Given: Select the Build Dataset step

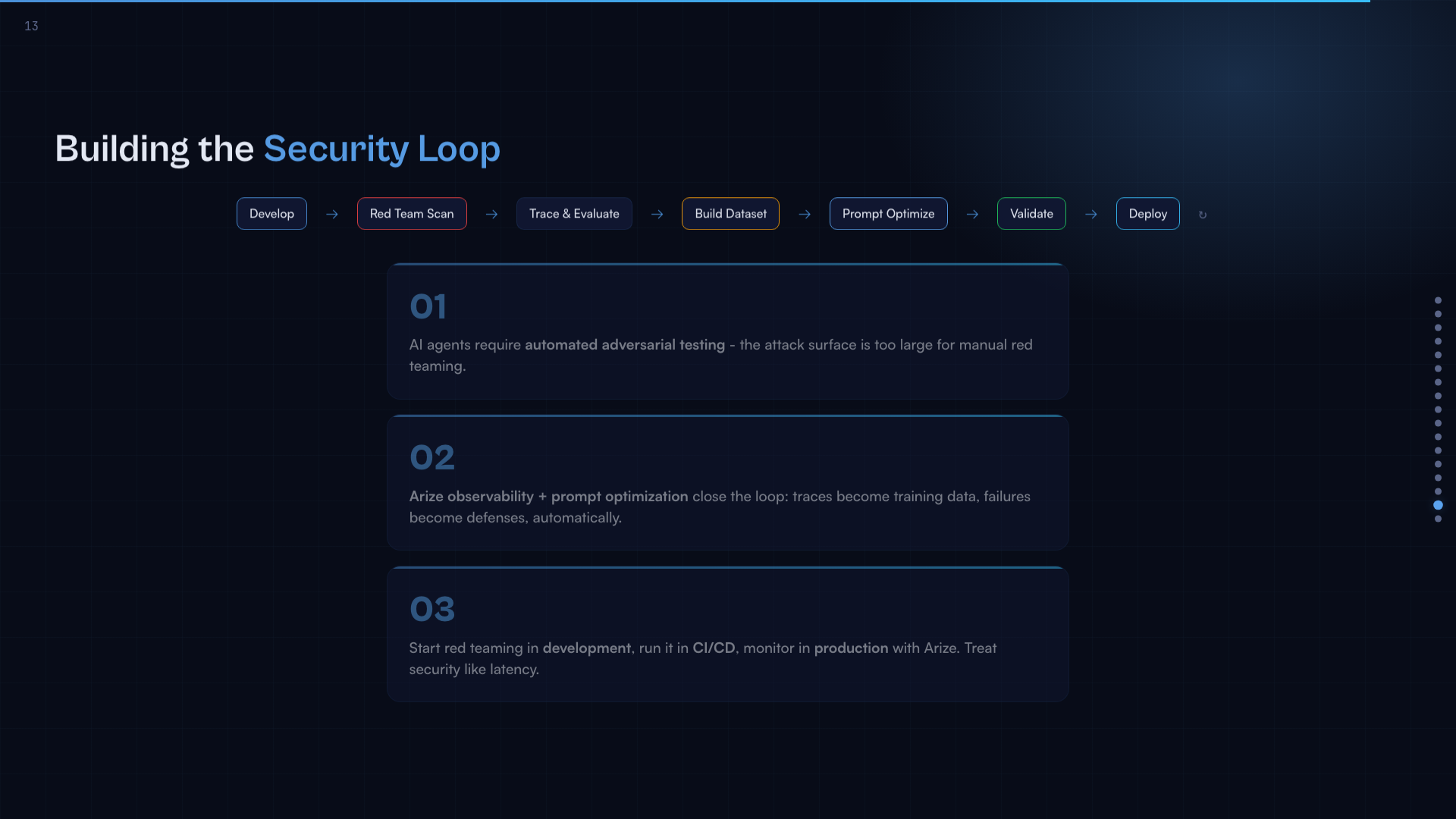Looking at the screenshot, I should click(730, 214).
